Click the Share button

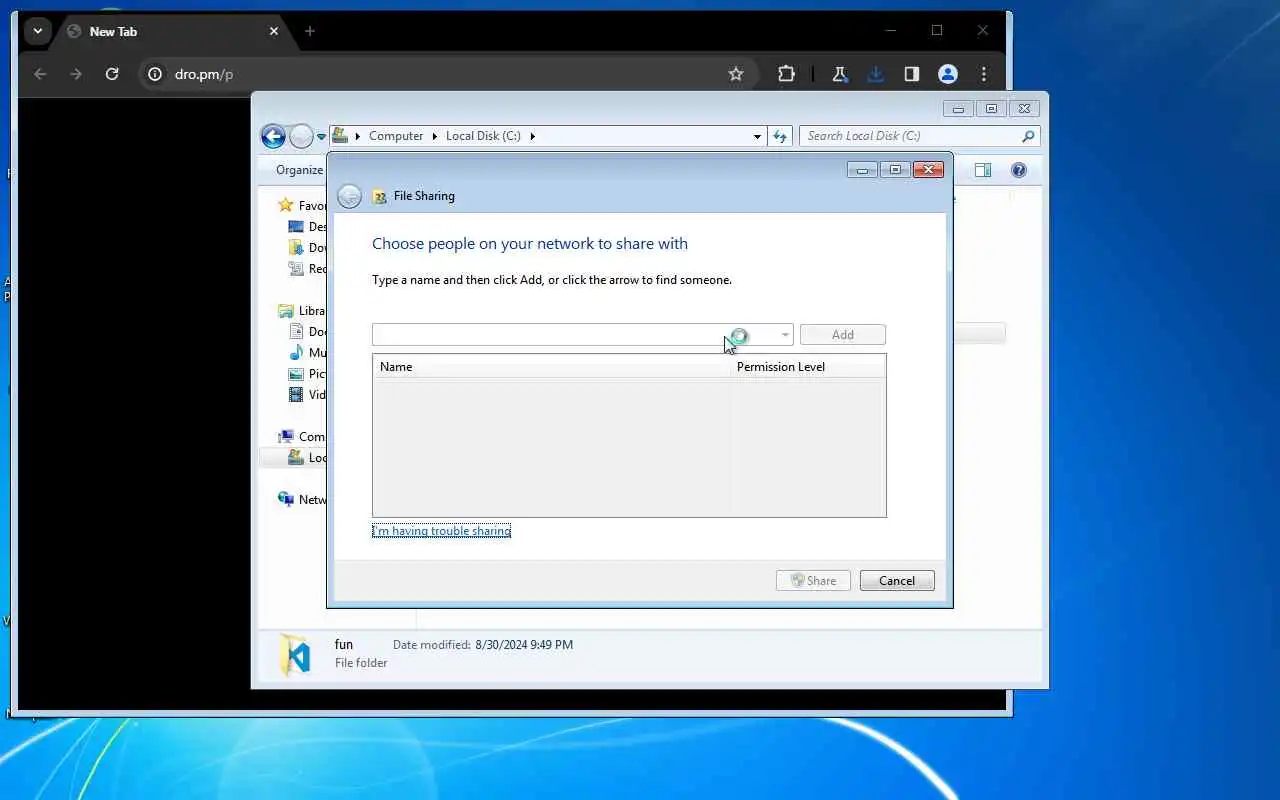coord(813,581)
